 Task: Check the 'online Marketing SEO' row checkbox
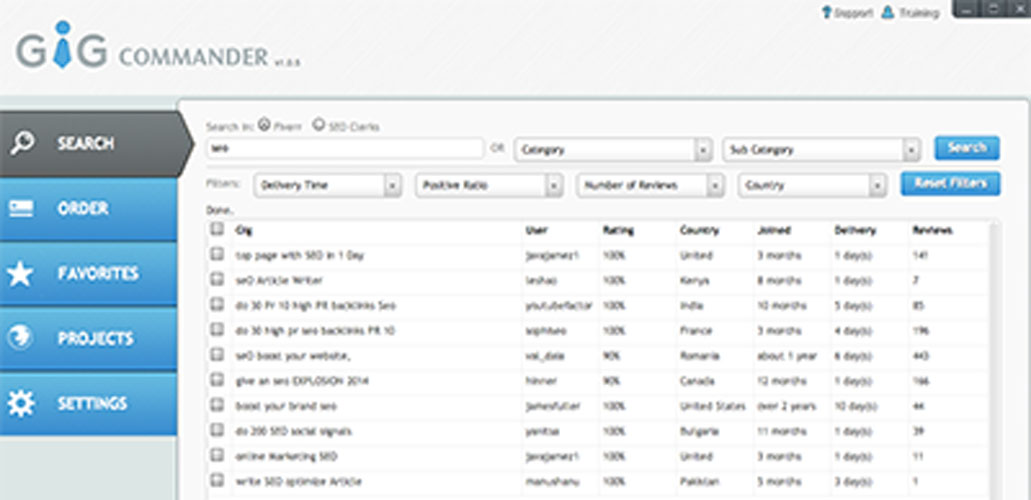click(217, 455)
